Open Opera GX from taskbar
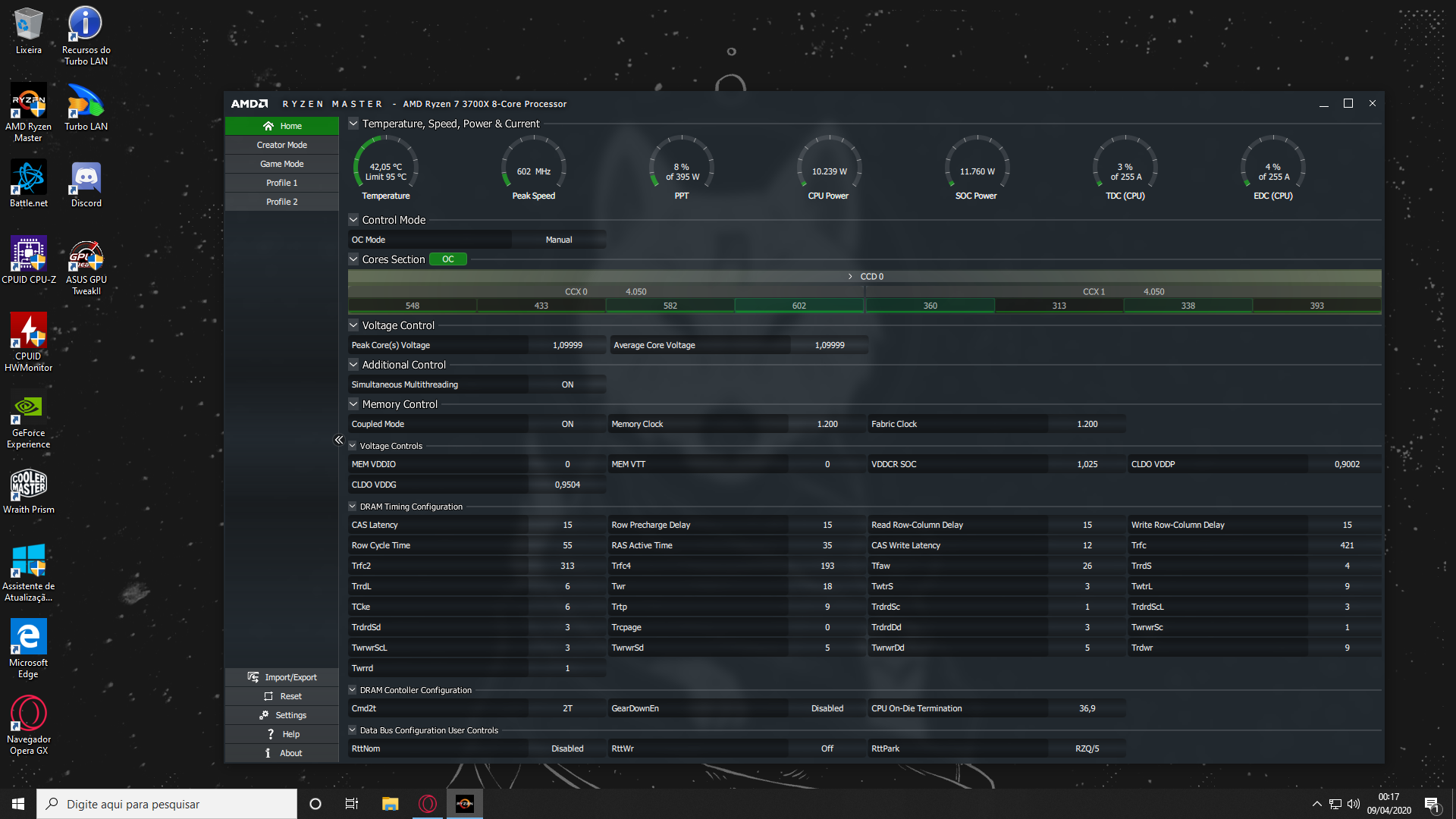This screenshot has width=1456, height=819. click(x=428, y=804)
